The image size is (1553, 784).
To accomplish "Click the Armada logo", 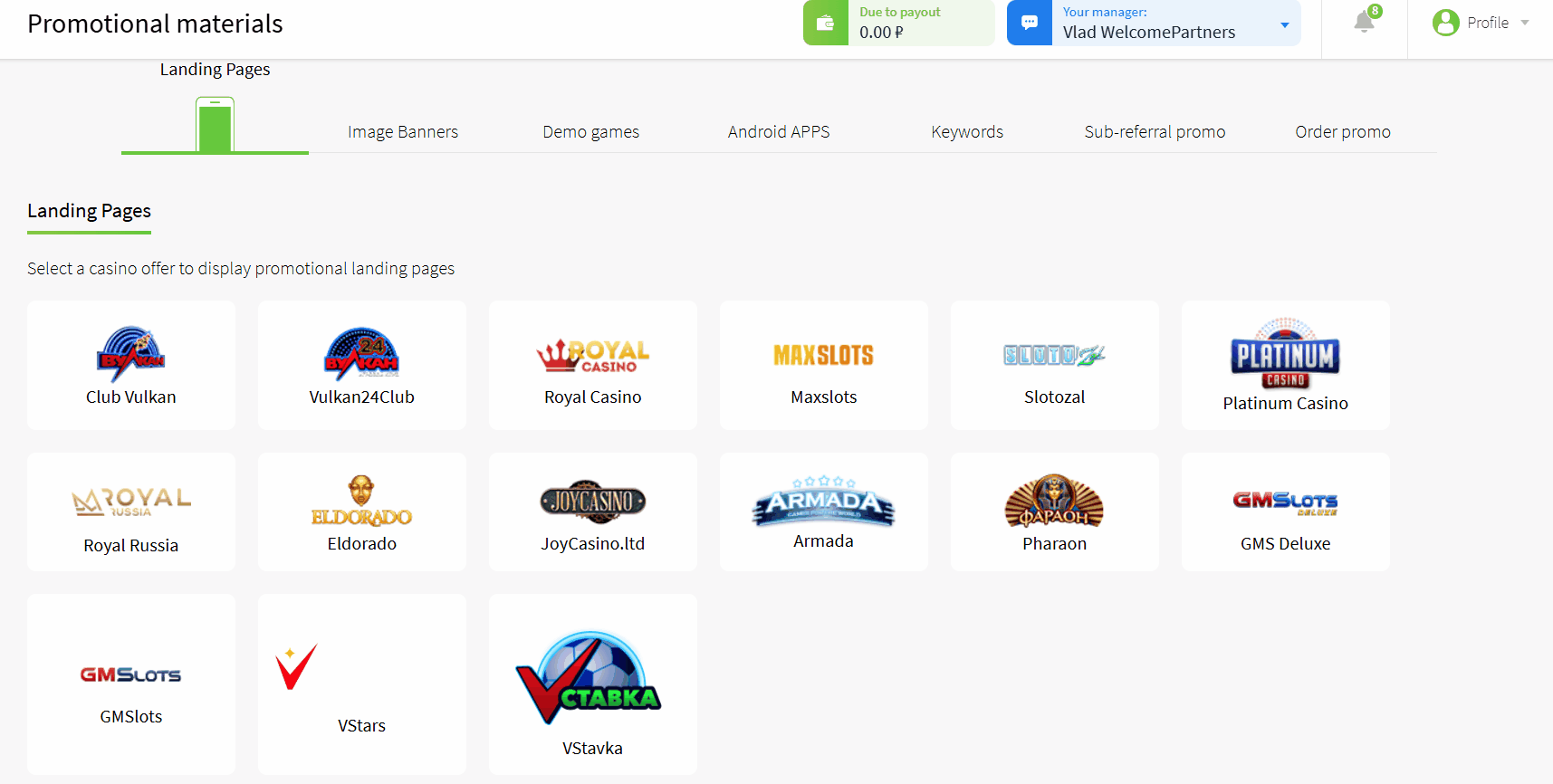I will pyautogui.click(x=824, y=501).
